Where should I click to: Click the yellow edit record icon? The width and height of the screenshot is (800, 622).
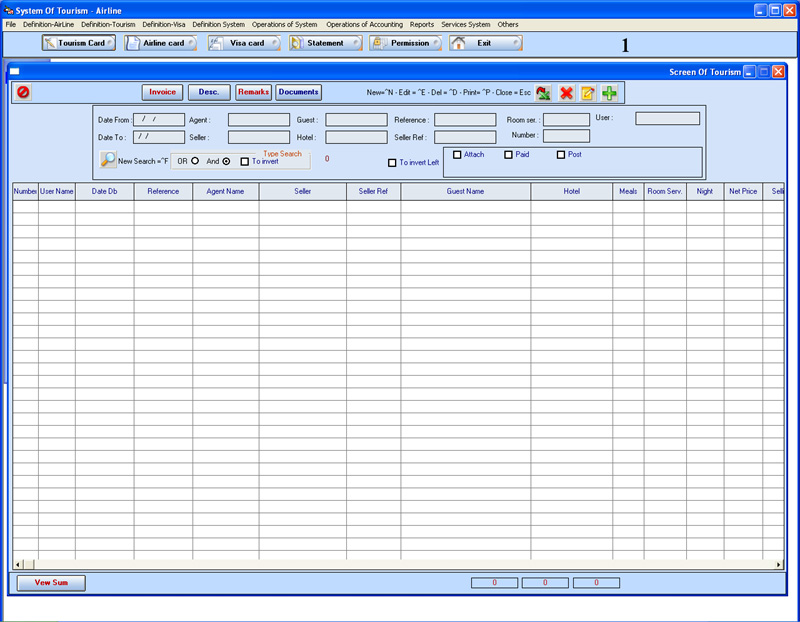click(588, 93)
